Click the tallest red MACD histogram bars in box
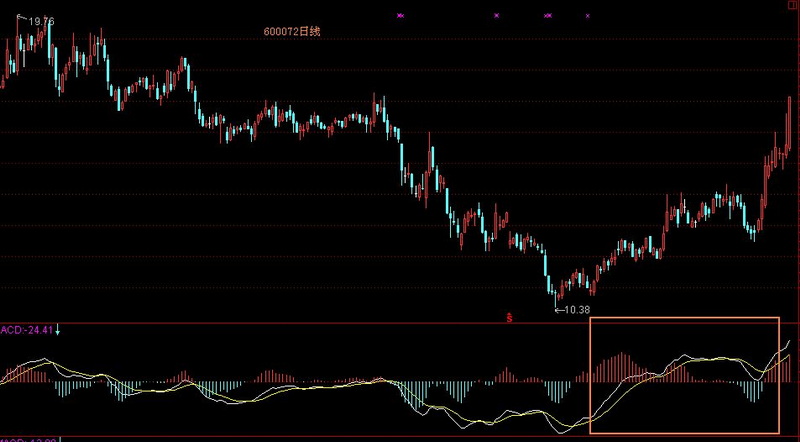Image resolution: width=800 pixels, height=442 pixels. (x=622, y=366)
